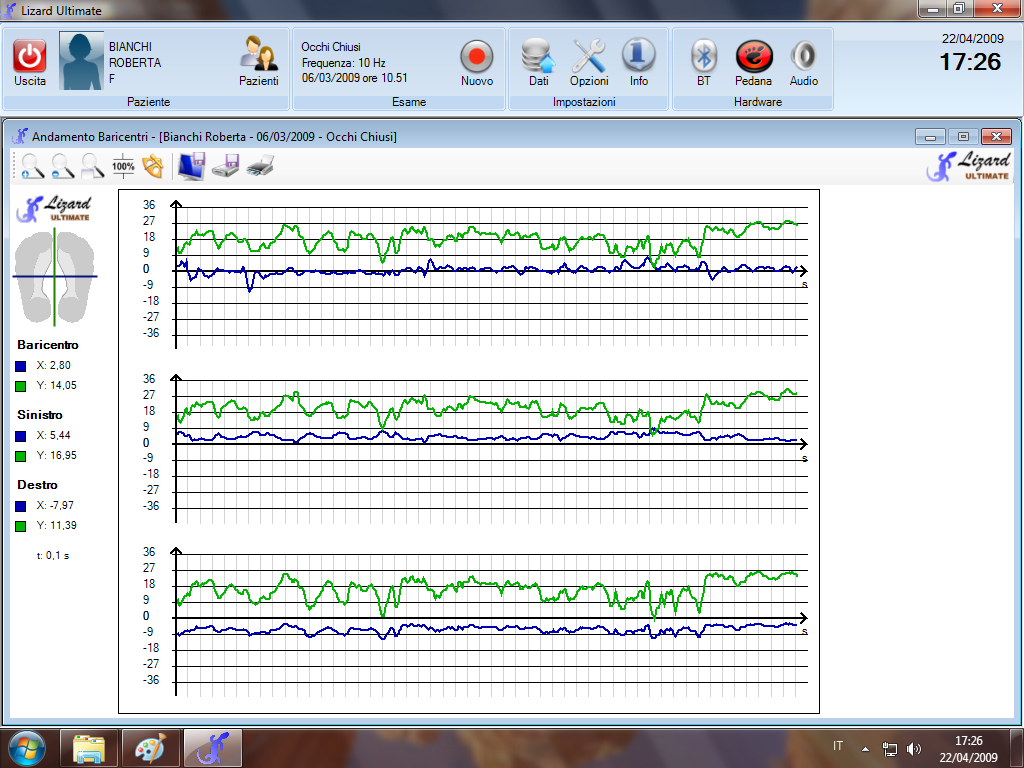Click the taskbar volume icon
Screen dimensions: 1024x768
[x=913, y=748]
